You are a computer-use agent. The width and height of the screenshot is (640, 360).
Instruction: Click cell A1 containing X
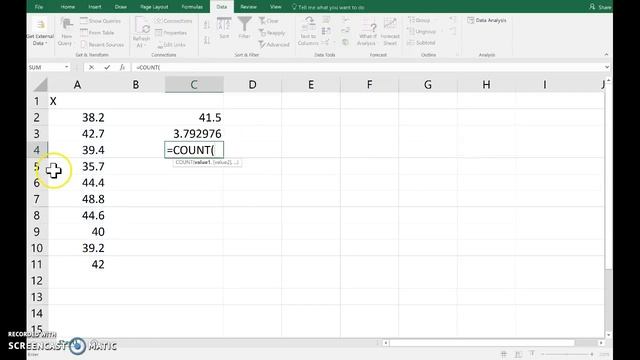coord(77,101)
